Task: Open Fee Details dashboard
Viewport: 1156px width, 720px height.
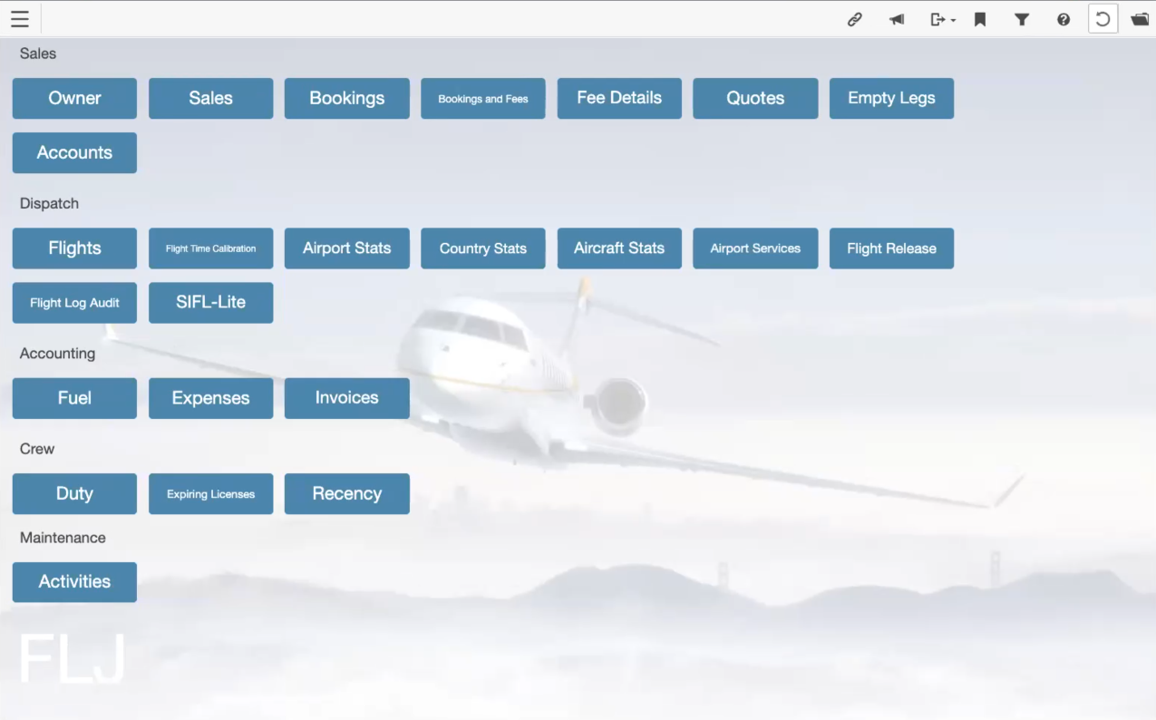Action: [x=619, y=98]
